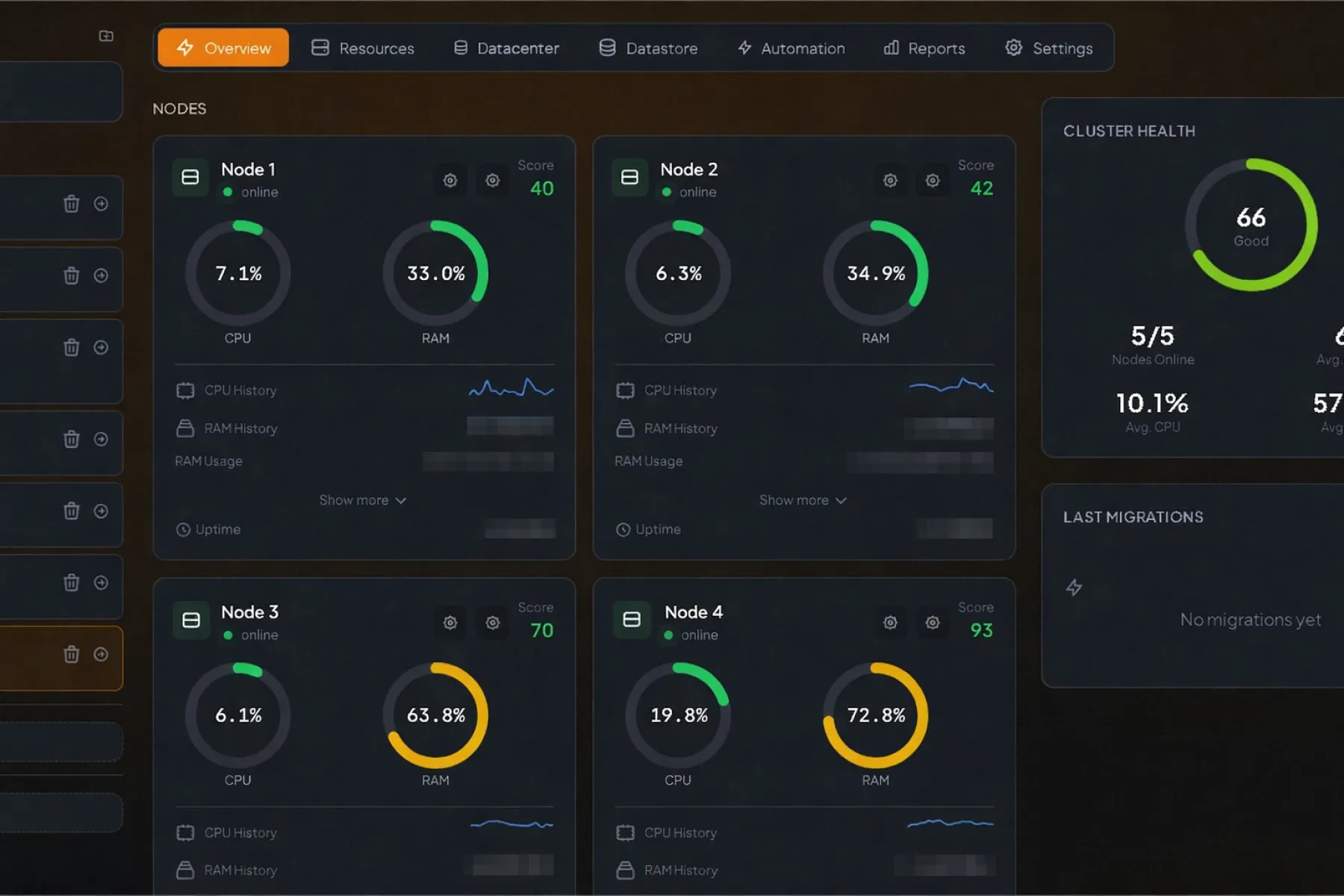Switch to the Datacenter tab
The width and height of the screenshot is (1344, 896).
(505, 48)
